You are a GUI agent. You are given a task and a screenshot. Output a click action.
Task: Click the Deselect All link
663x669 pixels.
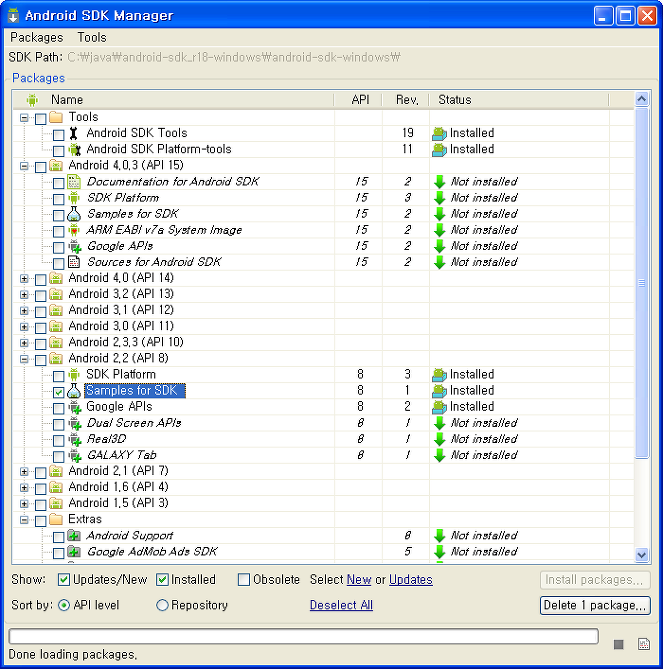coord(341,605)
